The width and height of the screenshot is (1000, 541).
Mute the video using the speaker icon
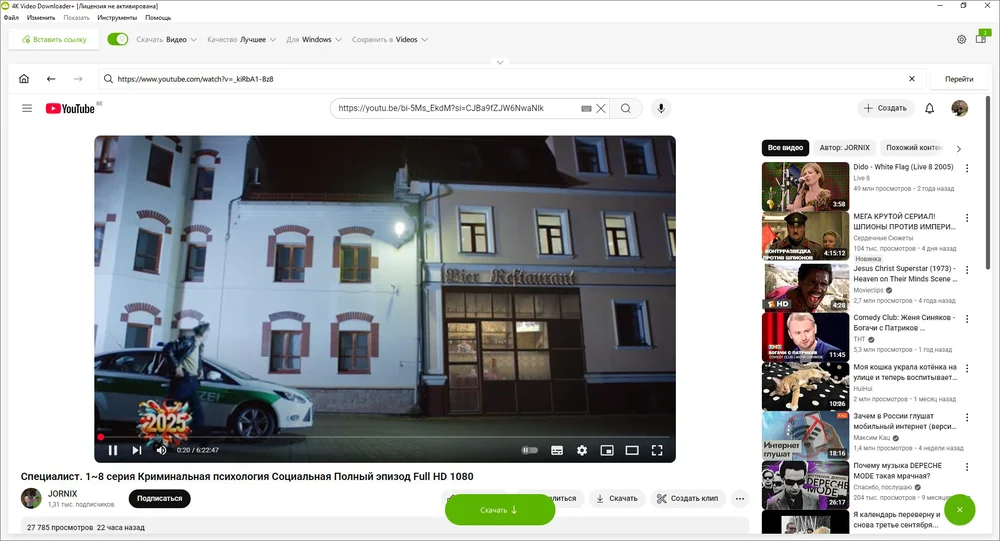point(161,450)
